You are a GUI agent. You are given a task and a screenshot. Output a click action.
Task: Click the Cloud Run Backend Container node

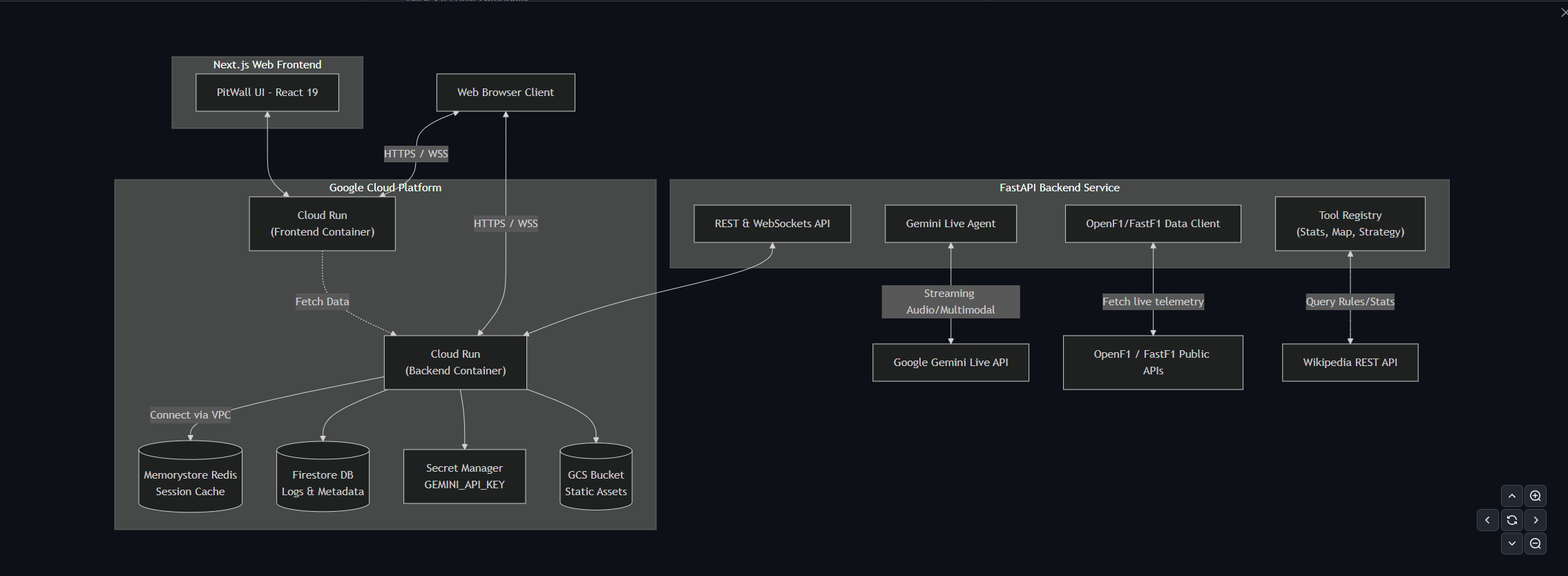tap(455, 363)
